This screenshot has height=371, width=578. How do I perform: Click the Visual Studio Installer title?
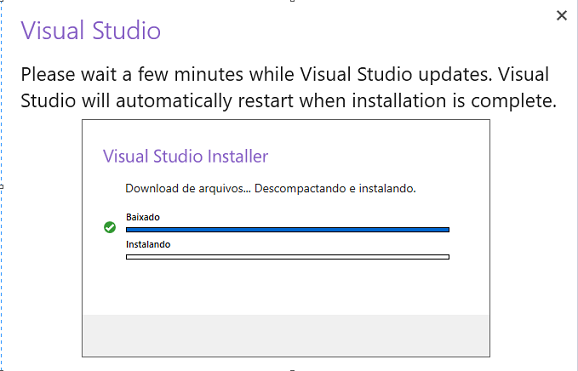coord(185,156)
